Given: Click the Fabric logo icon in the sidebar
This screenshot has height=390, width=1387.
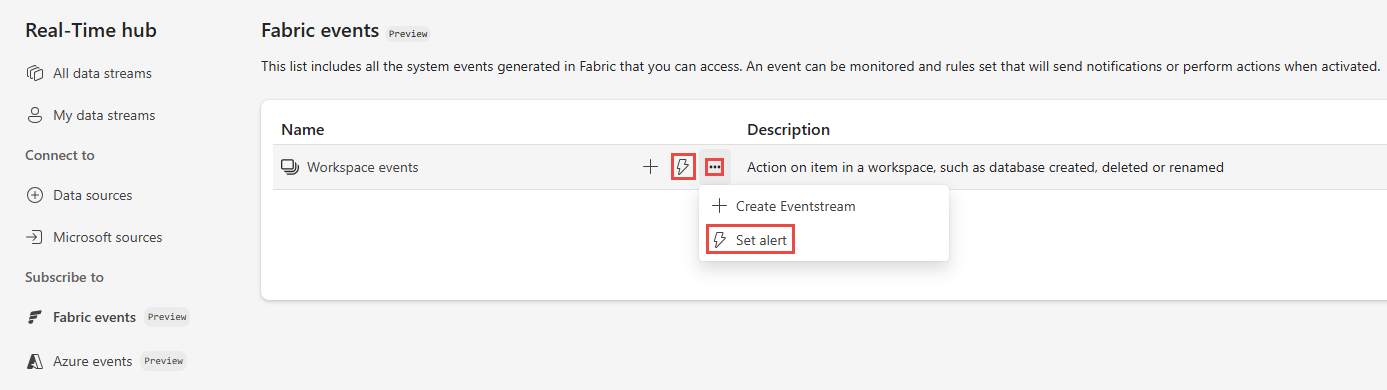Looking at the screenshot, I should pyautogui.click(x=34, y=317).
